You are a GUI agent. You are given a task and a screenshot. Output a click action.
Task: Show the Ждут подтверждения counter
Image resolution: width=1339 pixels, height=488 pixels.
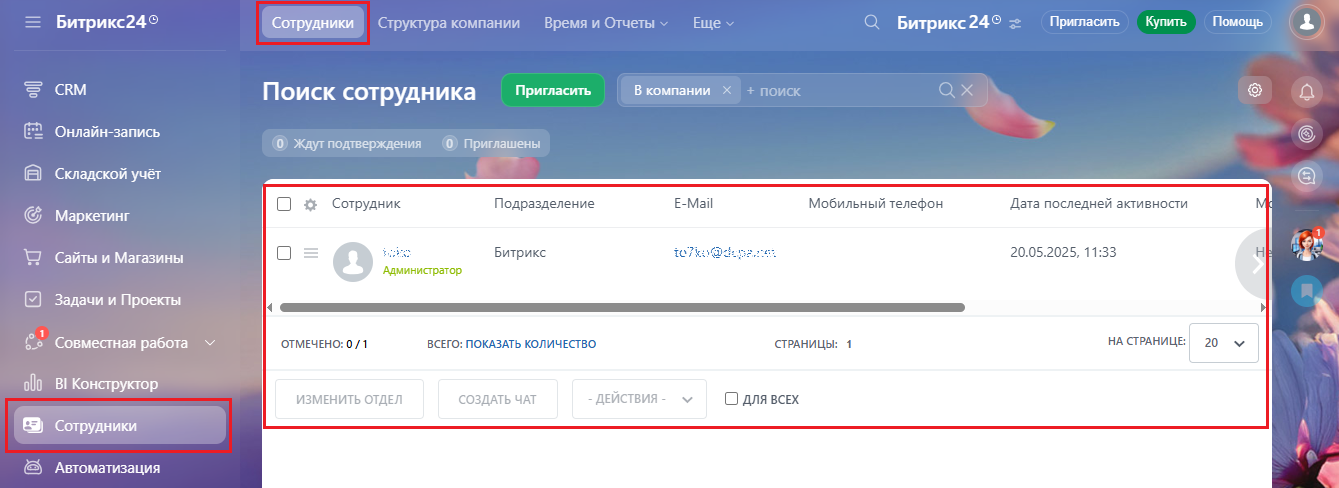click(346, 144)
